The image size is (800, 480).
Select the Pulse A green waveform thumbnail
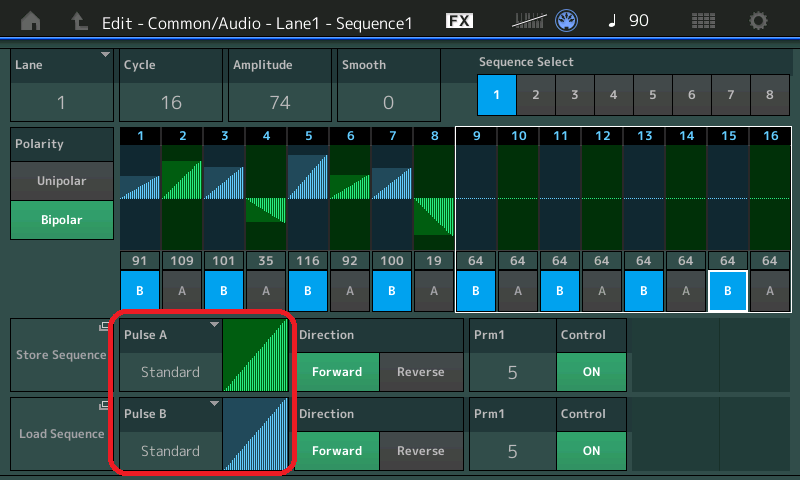tap(257, 356)
